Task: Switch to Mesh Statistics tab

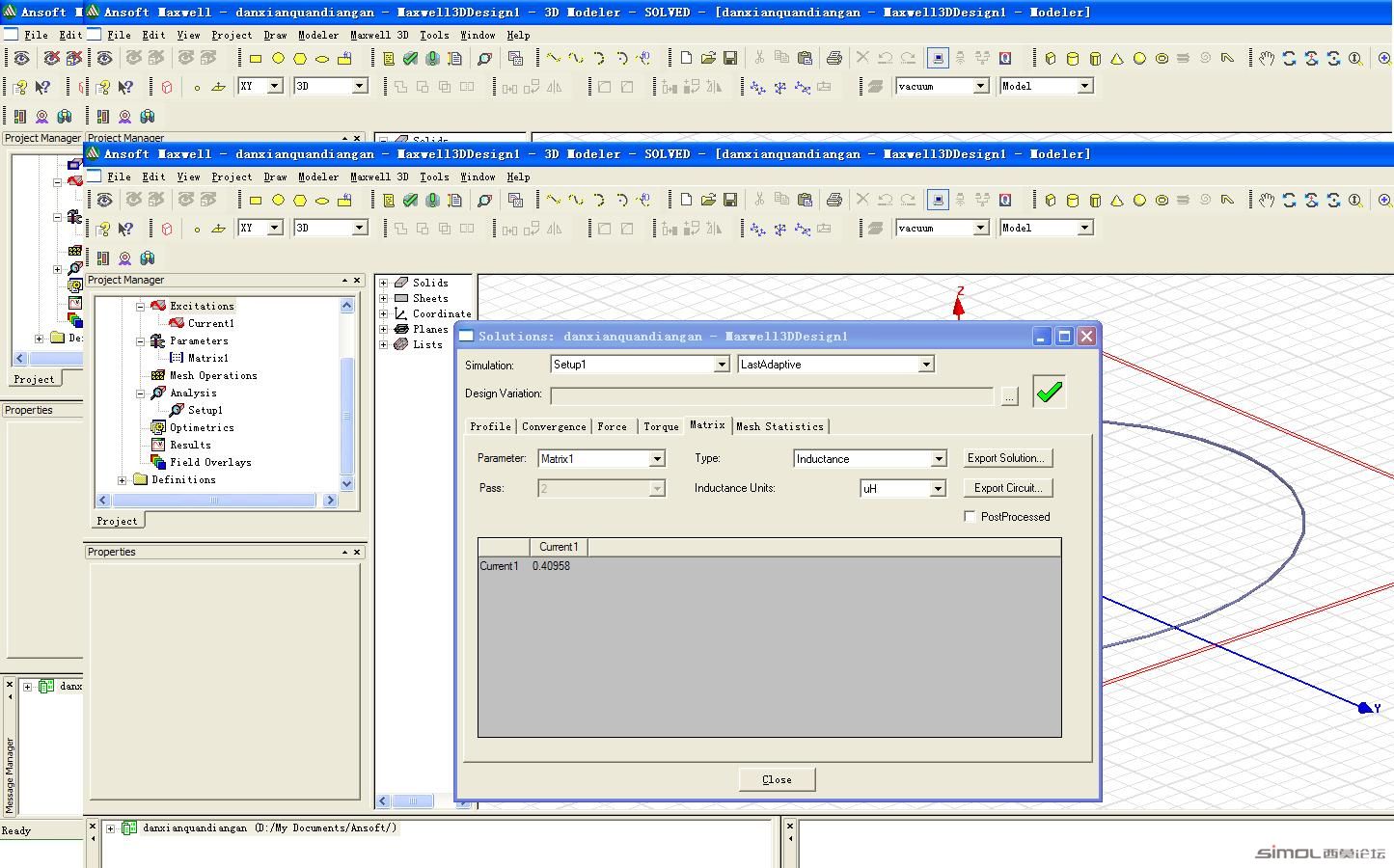Action: (779, 426)
